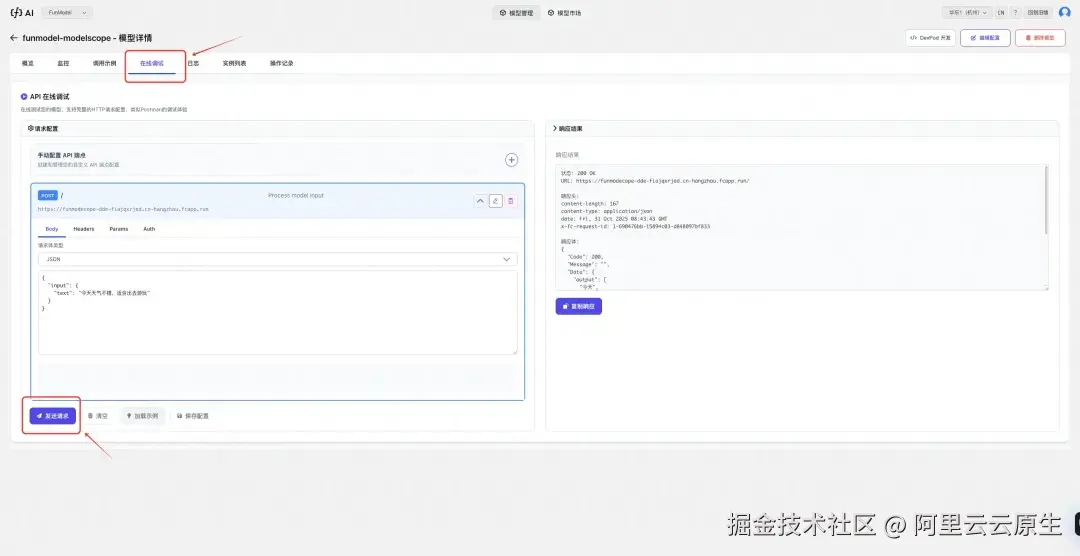Switch to the 概览 tab
1080x556 pixels.
click(28, 63)
